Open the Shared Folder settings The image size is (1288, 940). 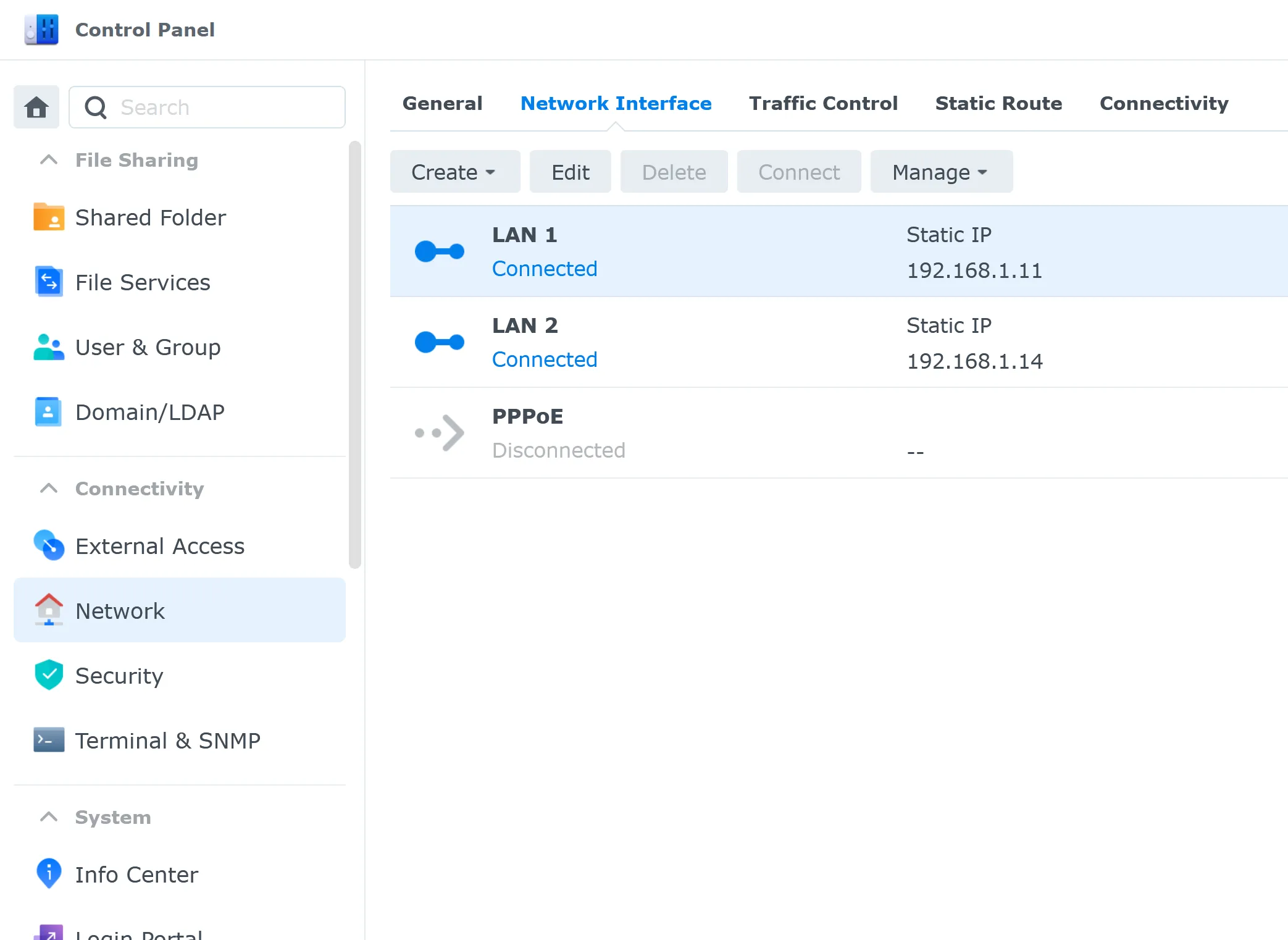(x=150, y=217)
